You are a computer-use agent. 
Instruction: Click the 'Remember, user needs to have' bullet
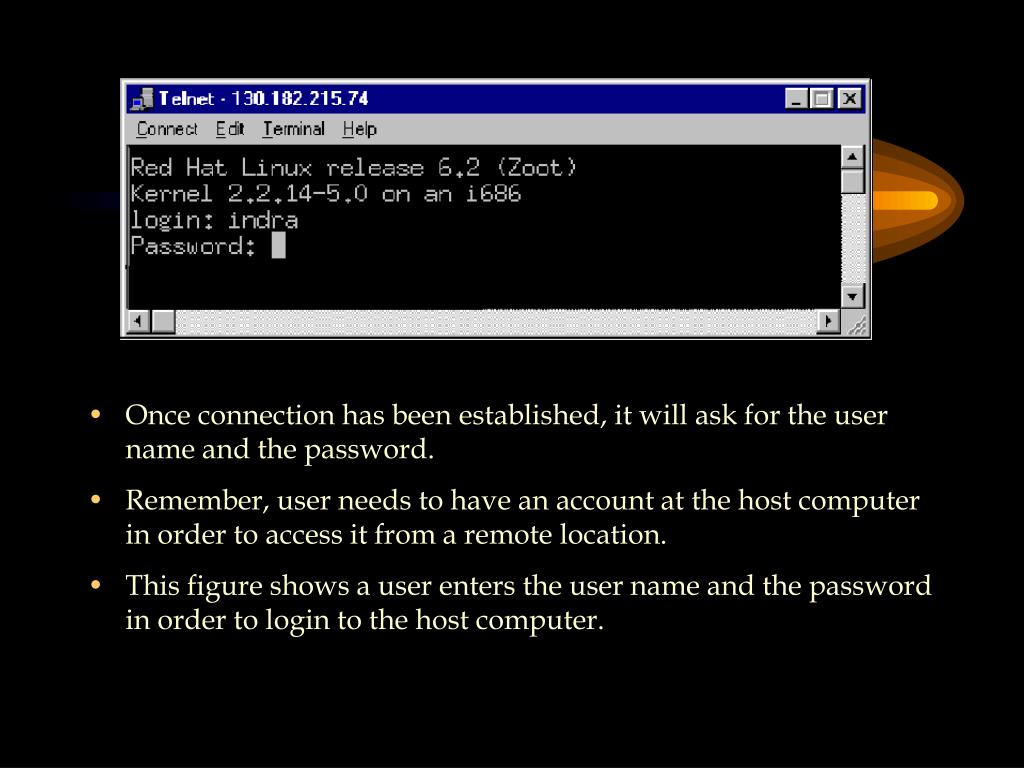(x=522, y=517)
